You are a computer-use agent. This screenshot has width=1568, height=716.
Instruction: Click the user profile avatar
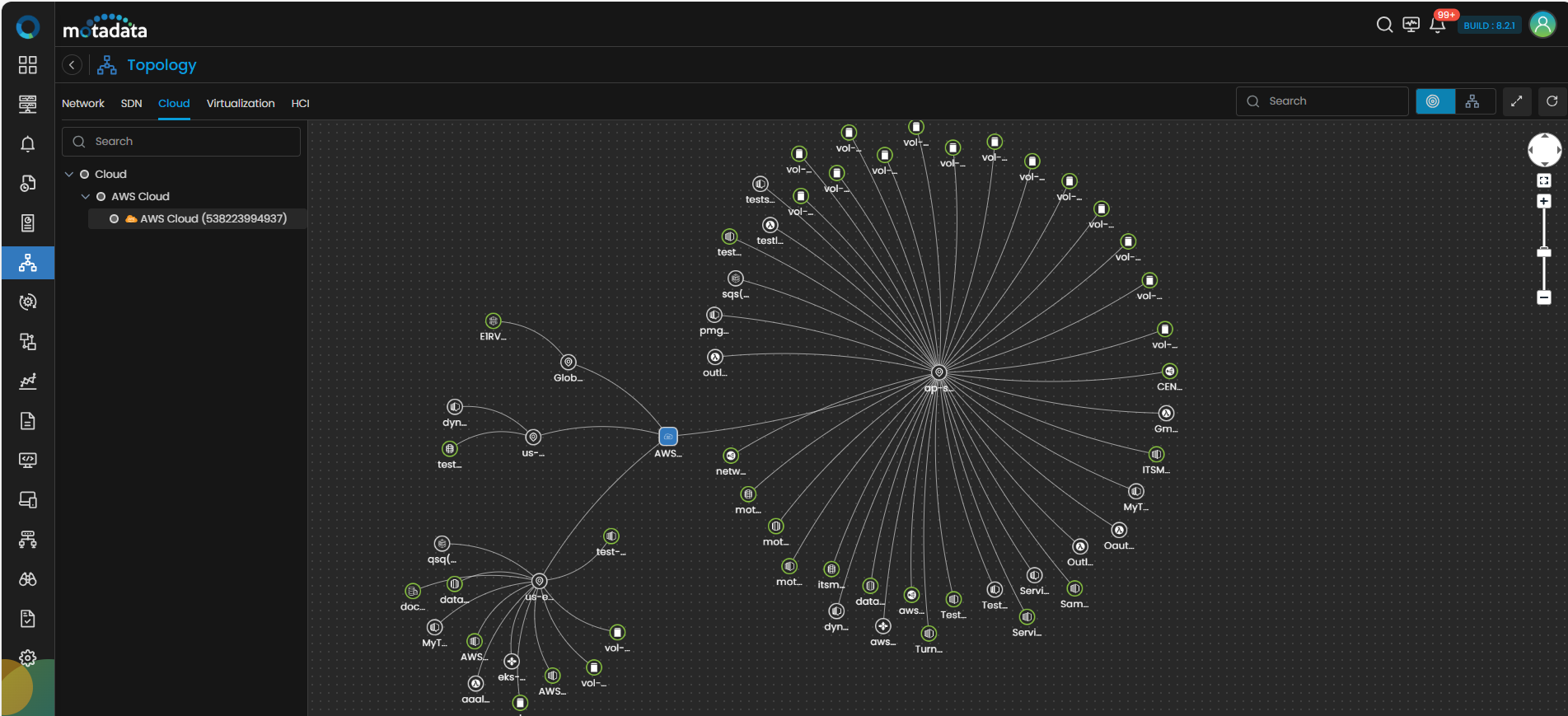point(1542,25)
